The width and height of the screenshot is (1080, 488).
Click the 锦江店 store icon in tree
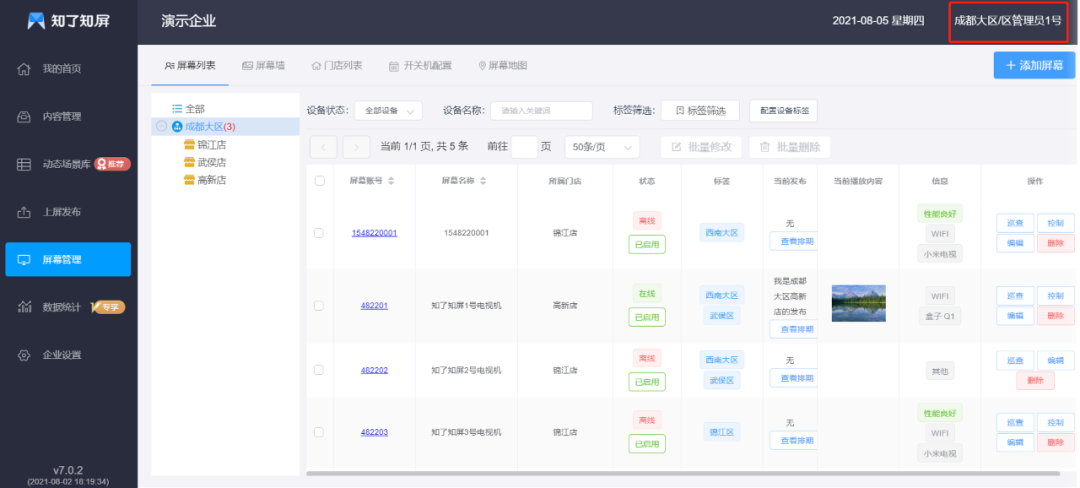point(189,145)
